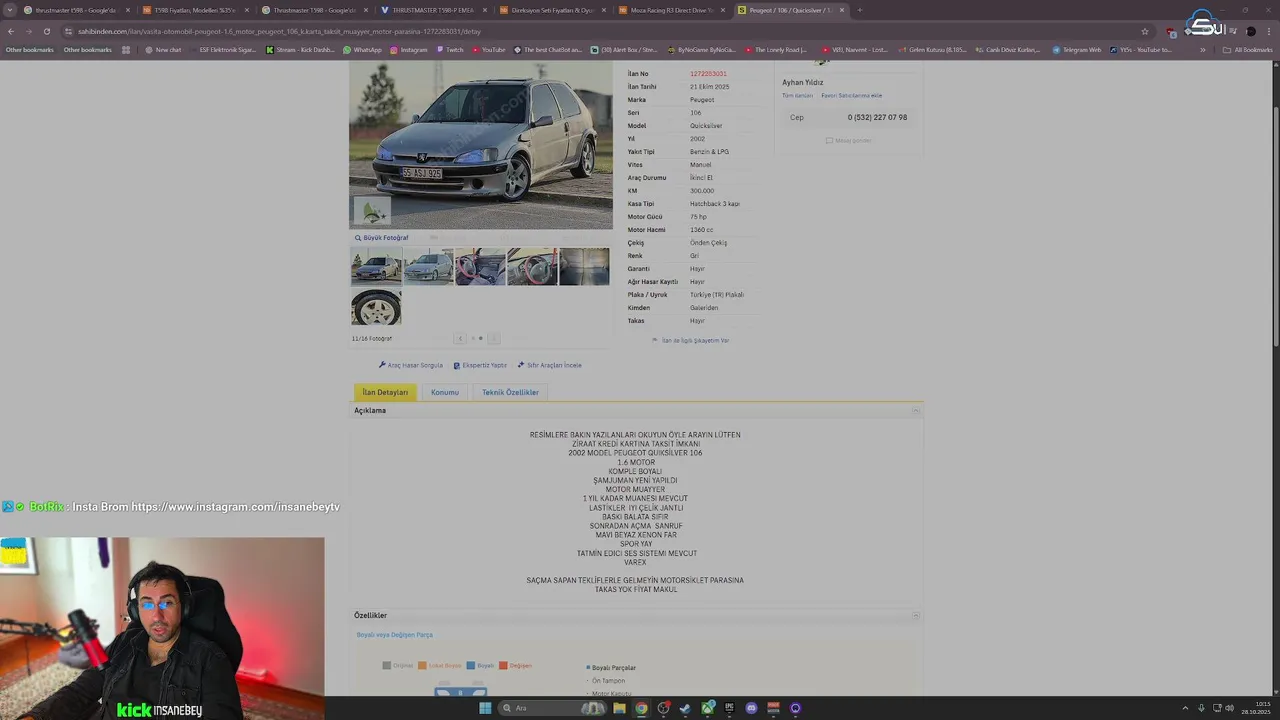
Task: Add seller to favorites link
Action: (851, 96)
